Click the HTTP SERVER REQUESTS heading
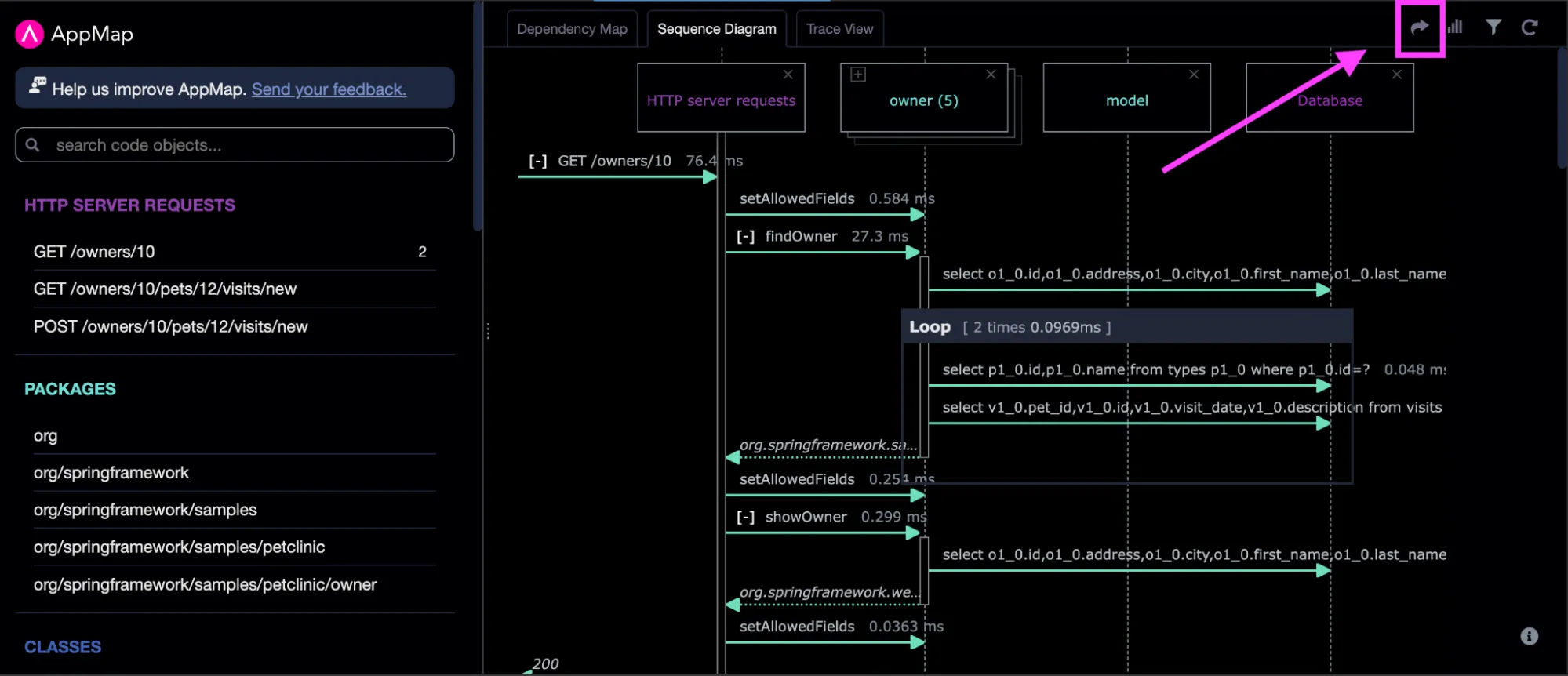 point(129,205)
